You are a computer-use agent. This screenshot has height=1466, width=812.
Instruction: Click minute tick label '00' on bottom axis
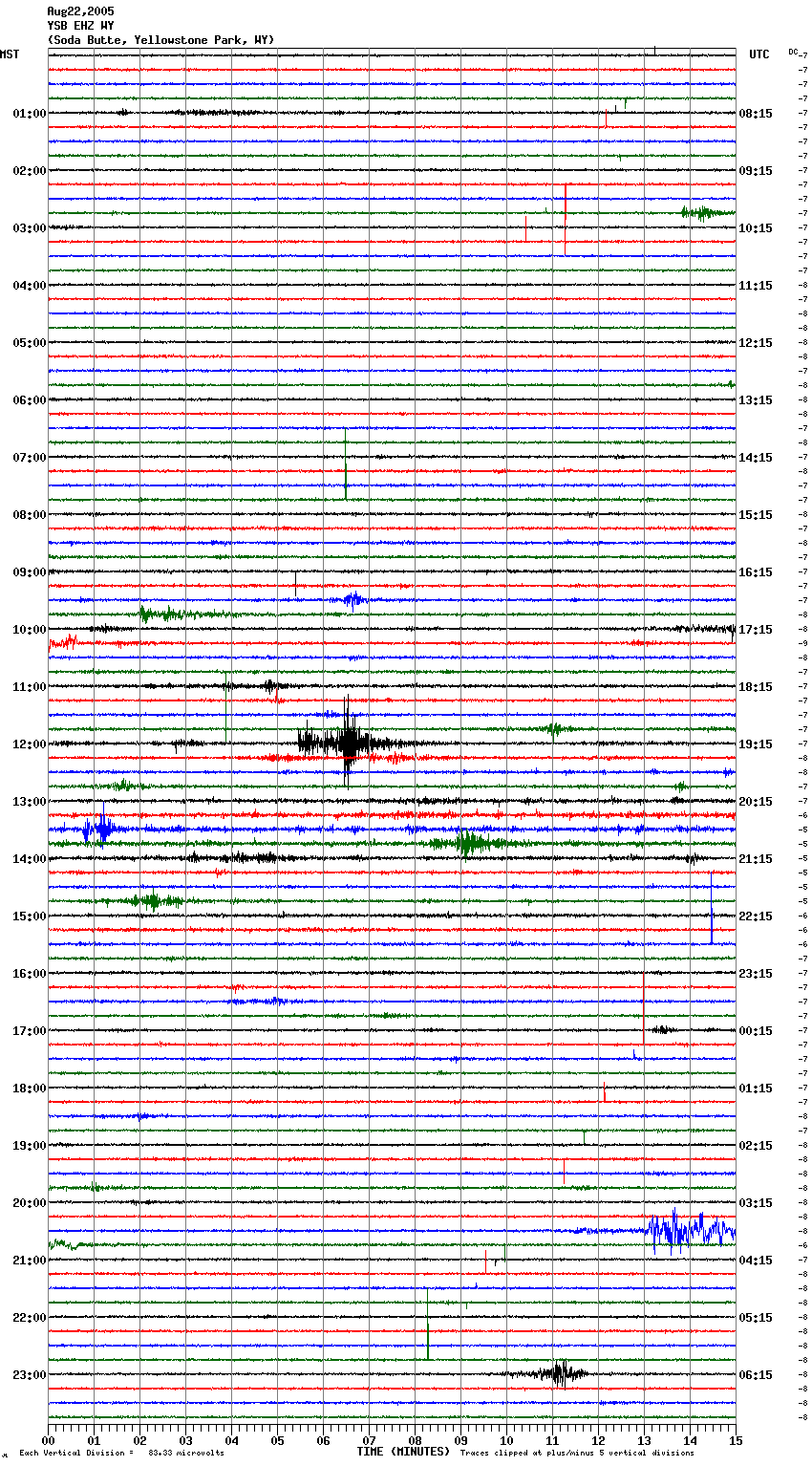(x=48, y=1440)
